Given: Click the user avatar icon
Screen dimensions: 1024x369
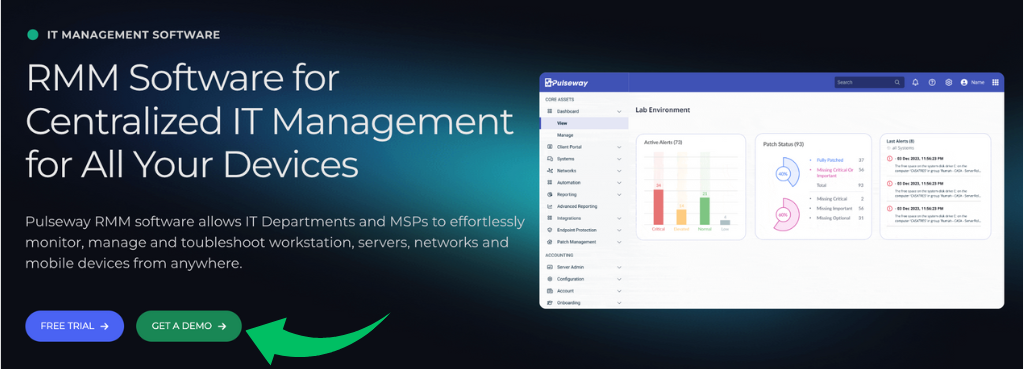Looking at the screenshot, I should point(964,83).
